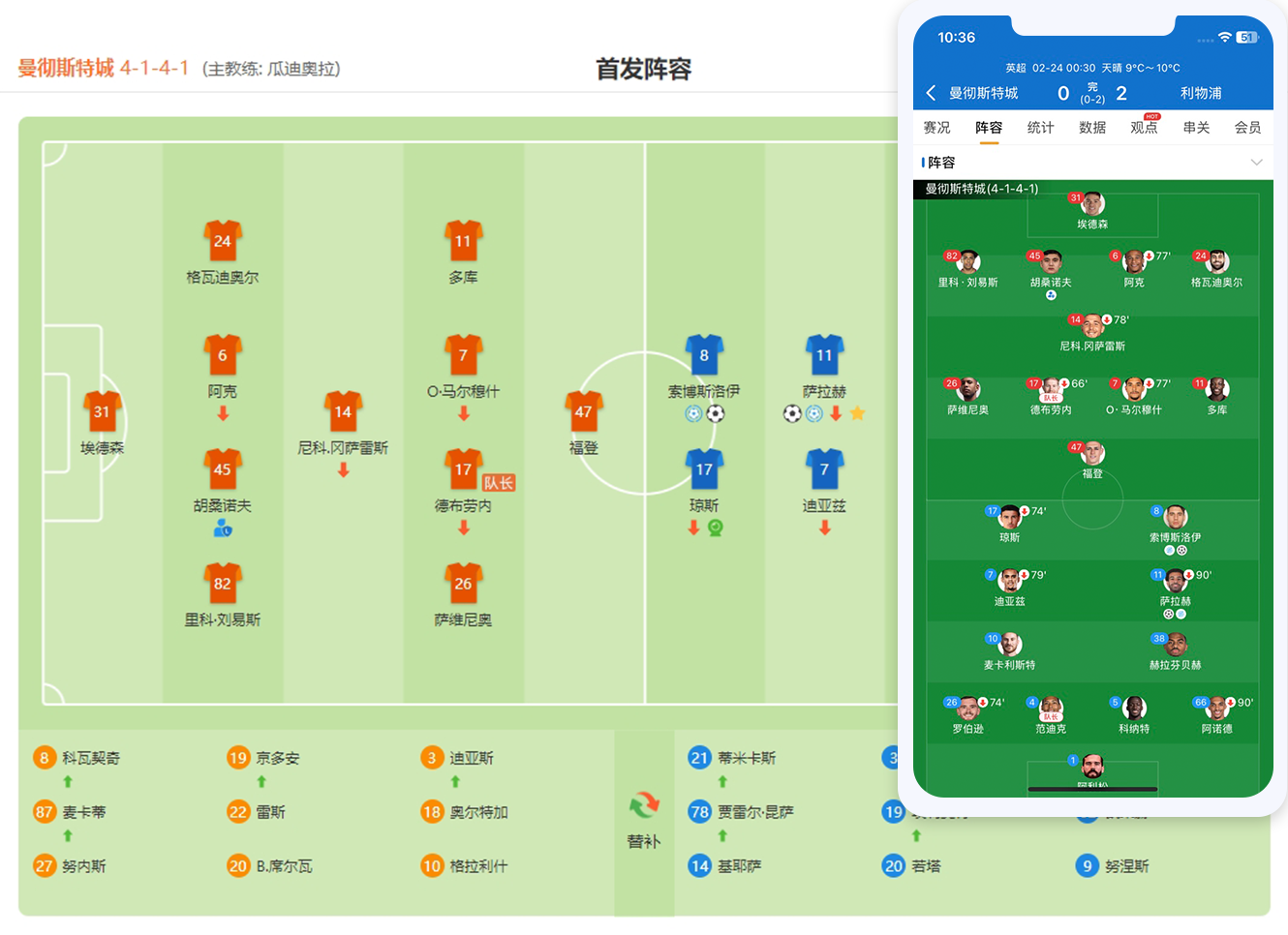The height and width of the screenshot is (935, 1288).
Task: Click 埃德森's player avatar in phone lineup
Action: 1092,203
